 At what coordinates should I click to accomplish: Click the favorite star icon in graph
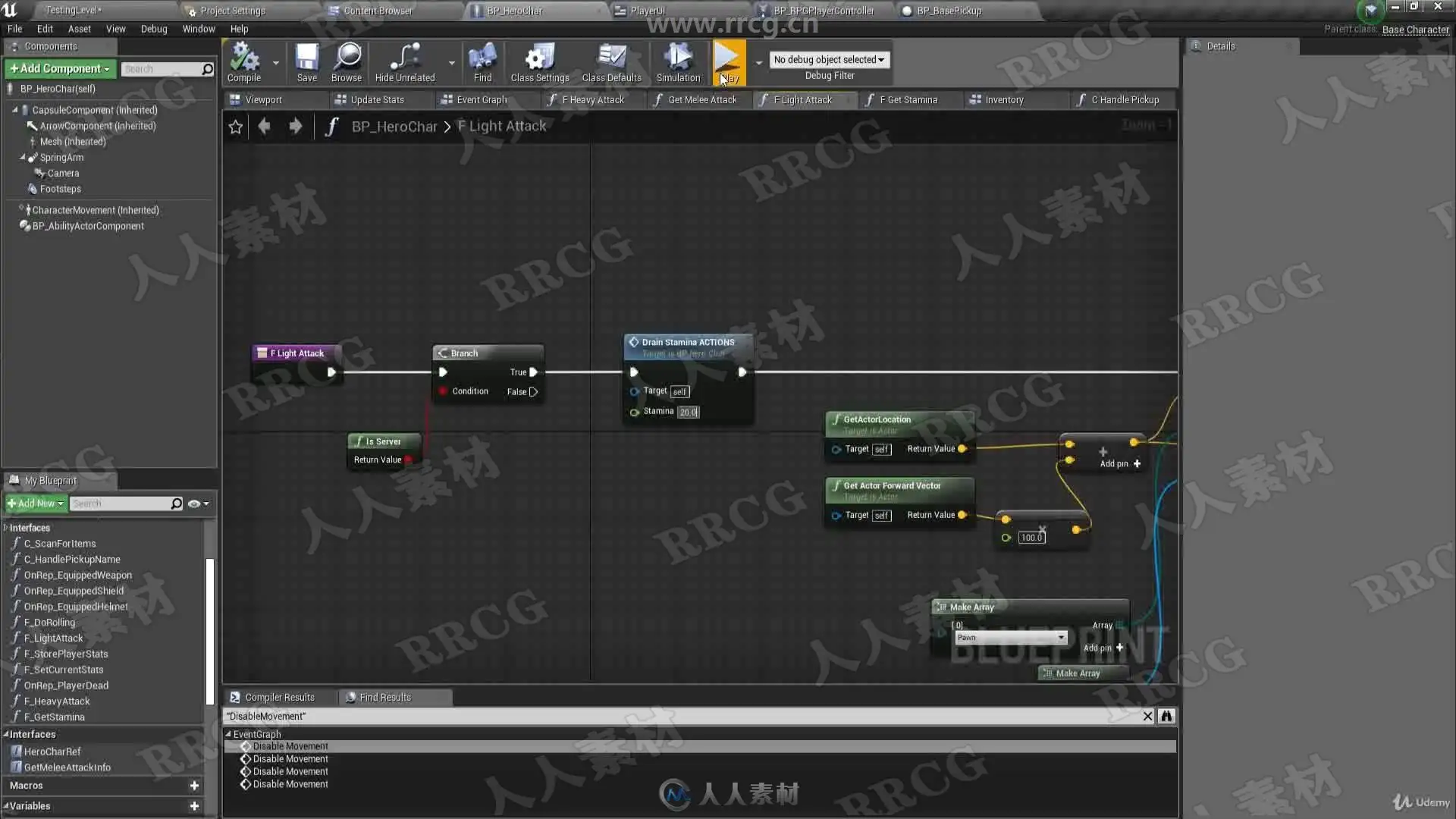point(236,127)
